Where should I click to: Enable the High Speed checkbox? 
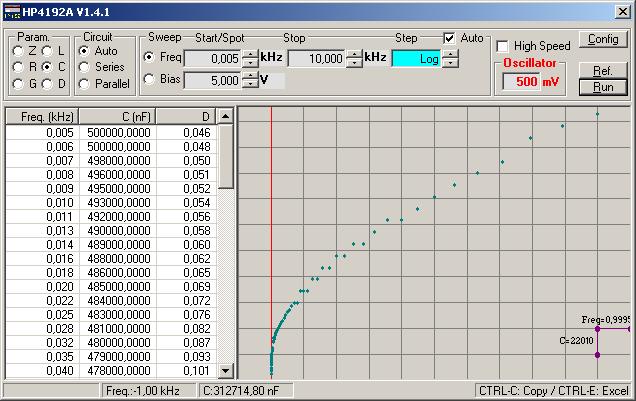pyautogui.click(x=502, y=46)
